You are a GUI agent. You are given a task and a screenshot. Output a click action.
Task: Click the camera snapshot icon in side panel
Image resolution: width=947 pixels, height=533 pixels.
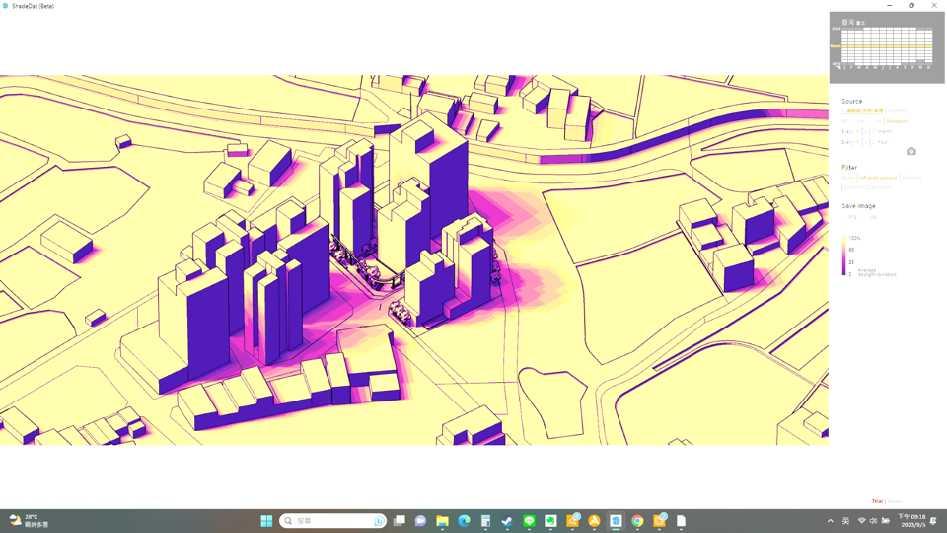911,152
